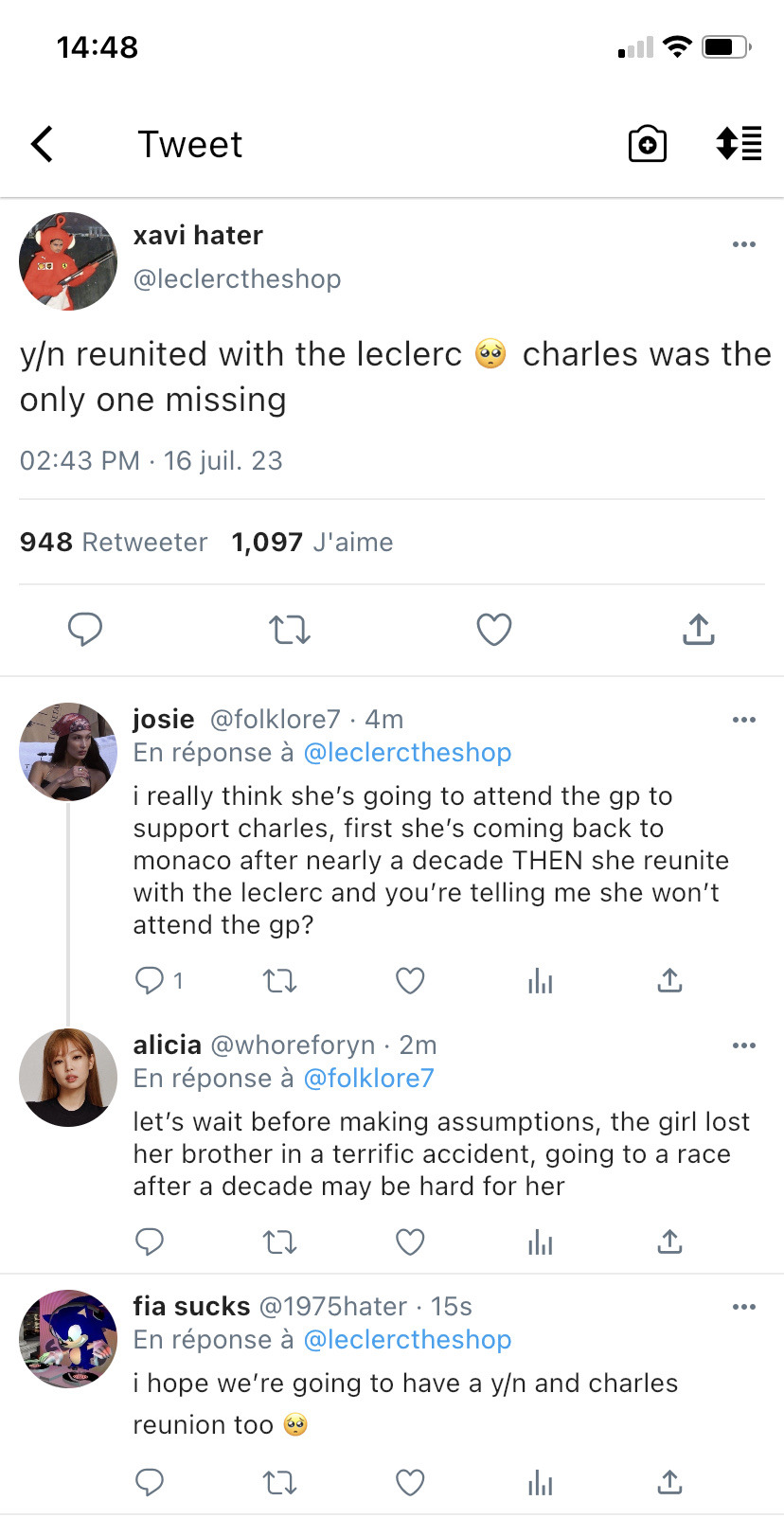Viewport: 784px width, 1518px height.
Task: Open more options on alicia's reply
Action: [x=744, y=1045]
